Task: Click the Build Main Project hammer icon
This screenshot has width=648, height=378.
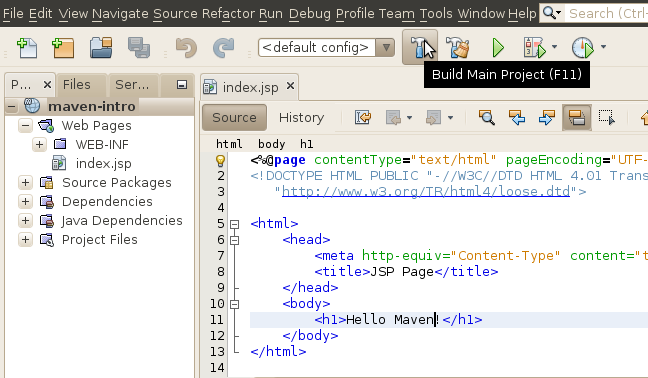Action: 420,47
